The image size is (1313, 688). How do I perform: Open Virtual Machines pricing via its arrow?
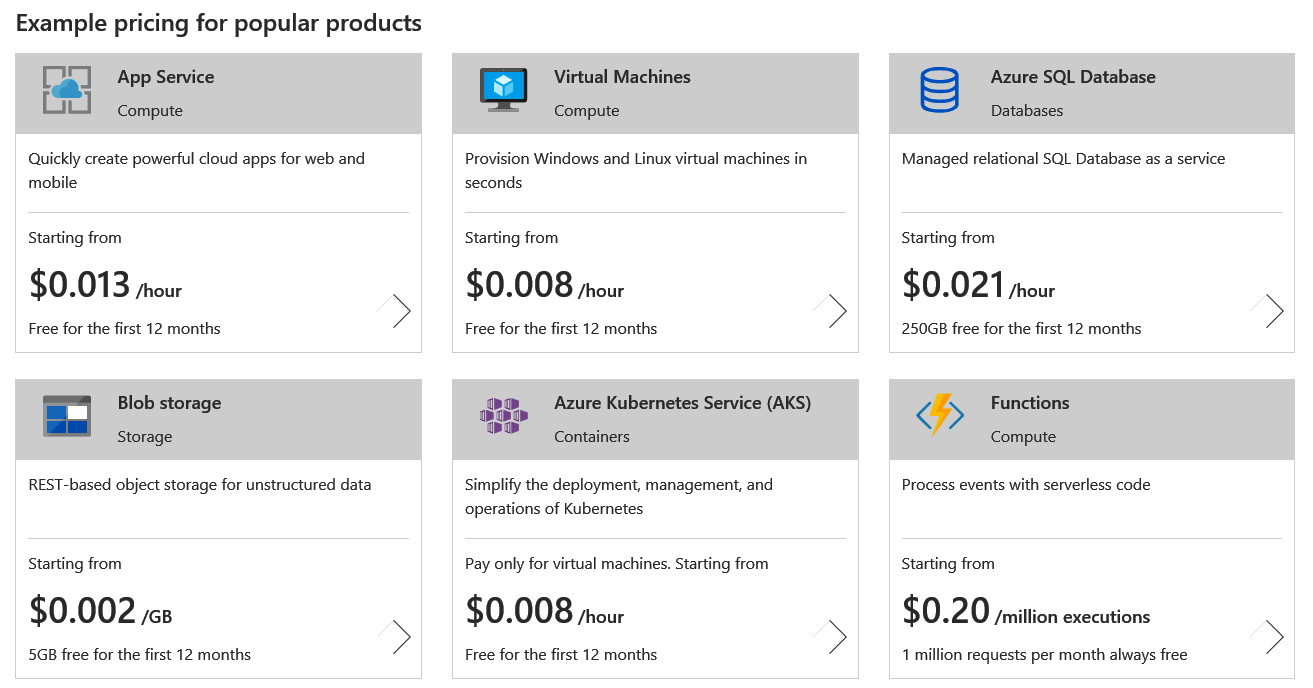click(x=830, y=311)
